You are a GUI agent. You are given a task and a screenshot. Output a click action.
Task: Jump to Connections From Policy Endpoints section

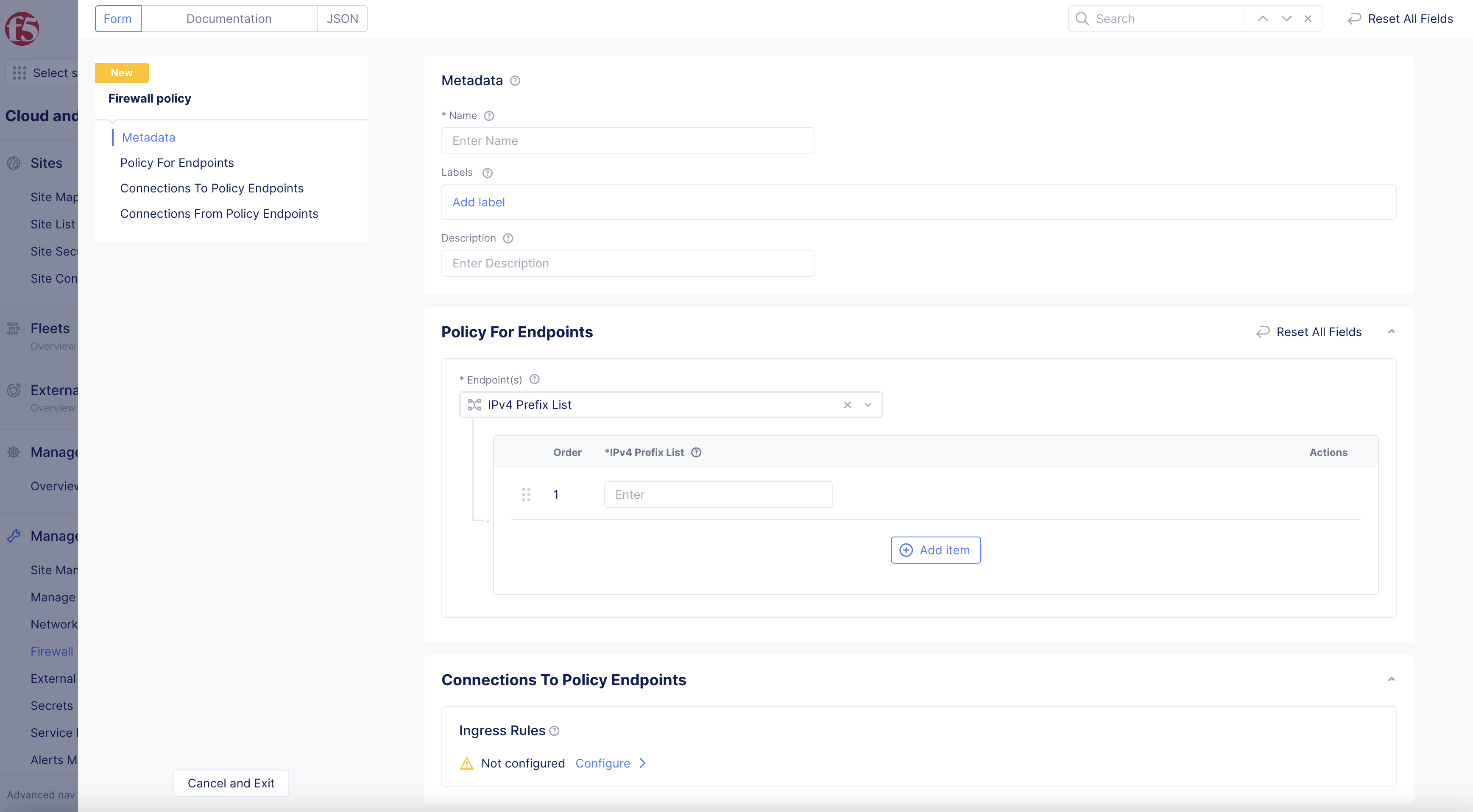pos(219,213)
